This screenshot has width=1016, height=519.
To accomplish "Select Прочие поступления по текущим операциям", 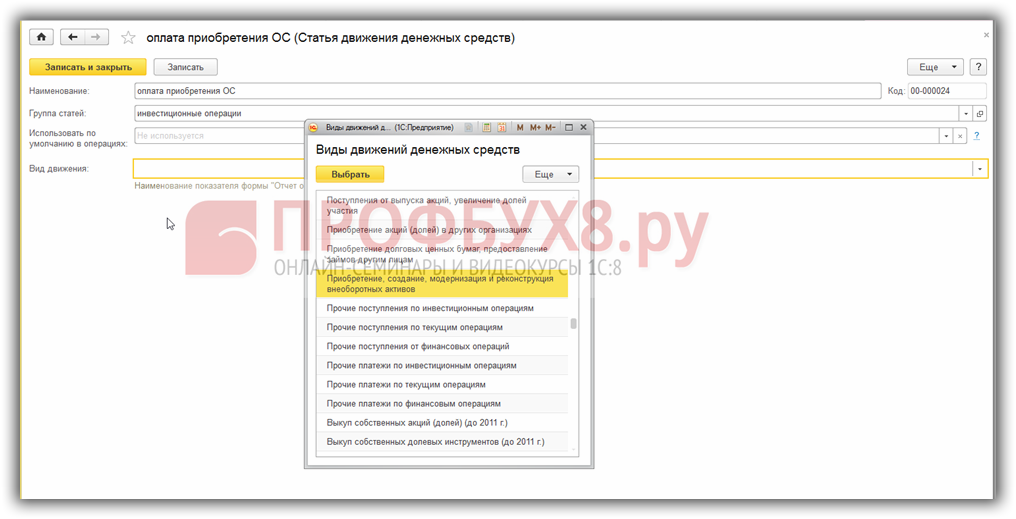I will 442,327.
